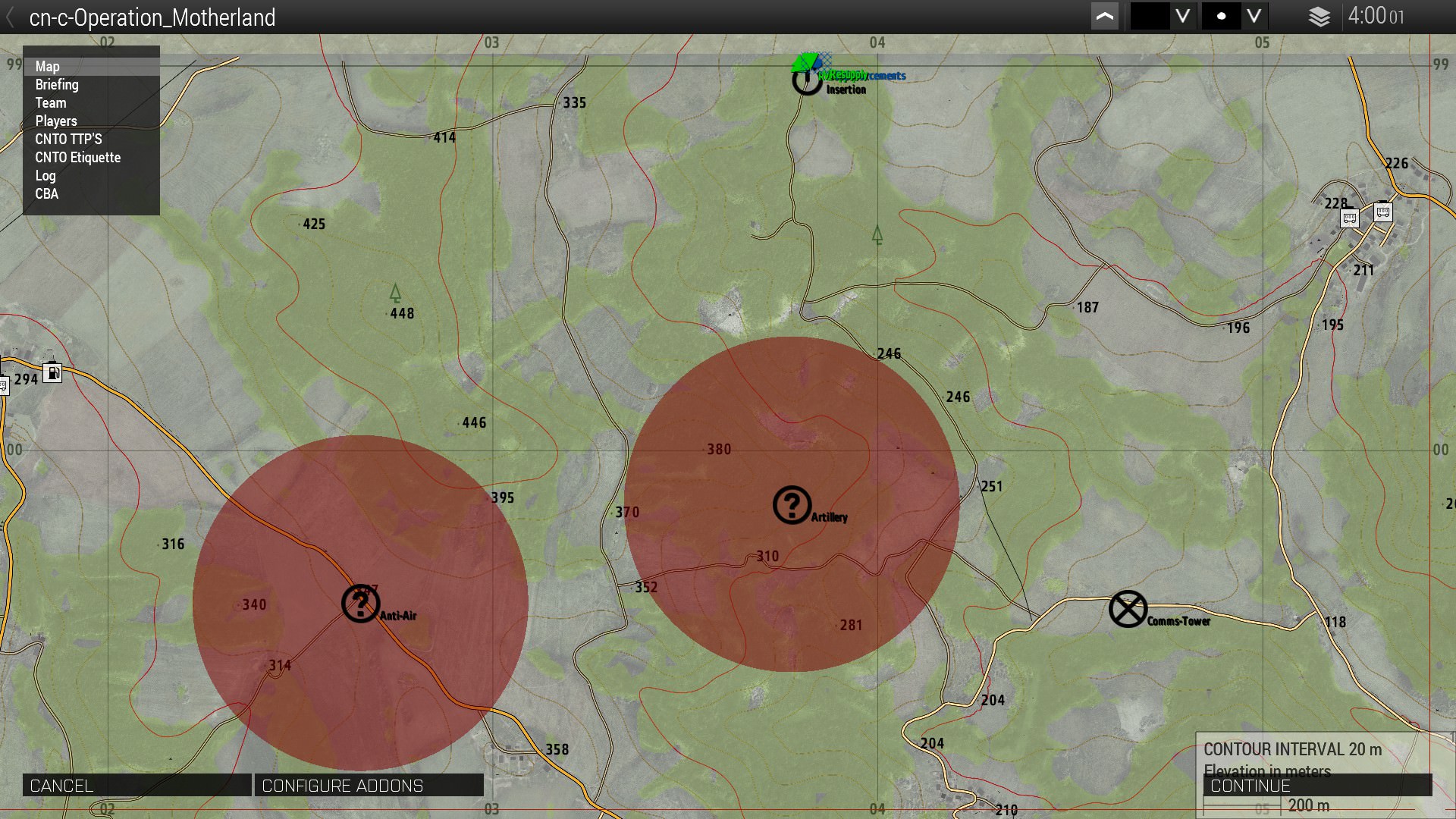The height and width of the screenshot is (819, 1456).
Task: Click the fuel station map icon
Action: click(52, 372)
